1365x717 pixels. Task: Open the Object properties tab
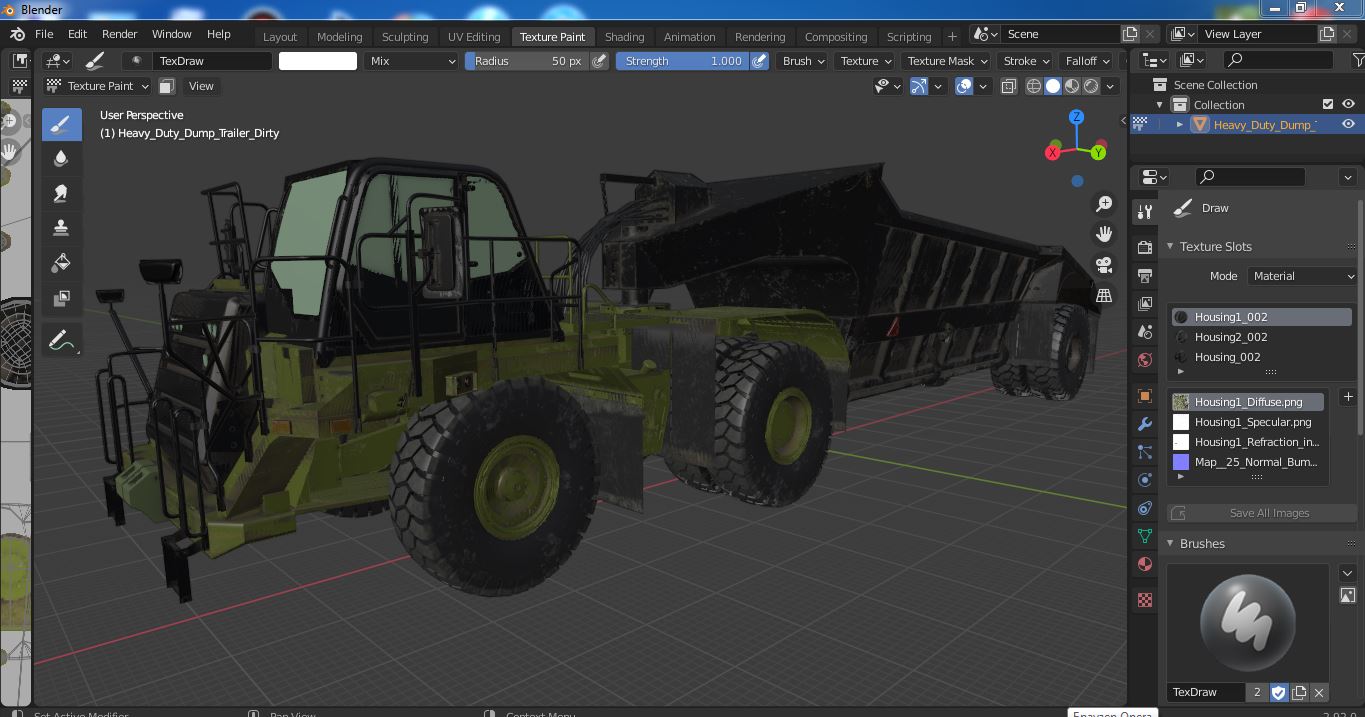[1145, 396]
